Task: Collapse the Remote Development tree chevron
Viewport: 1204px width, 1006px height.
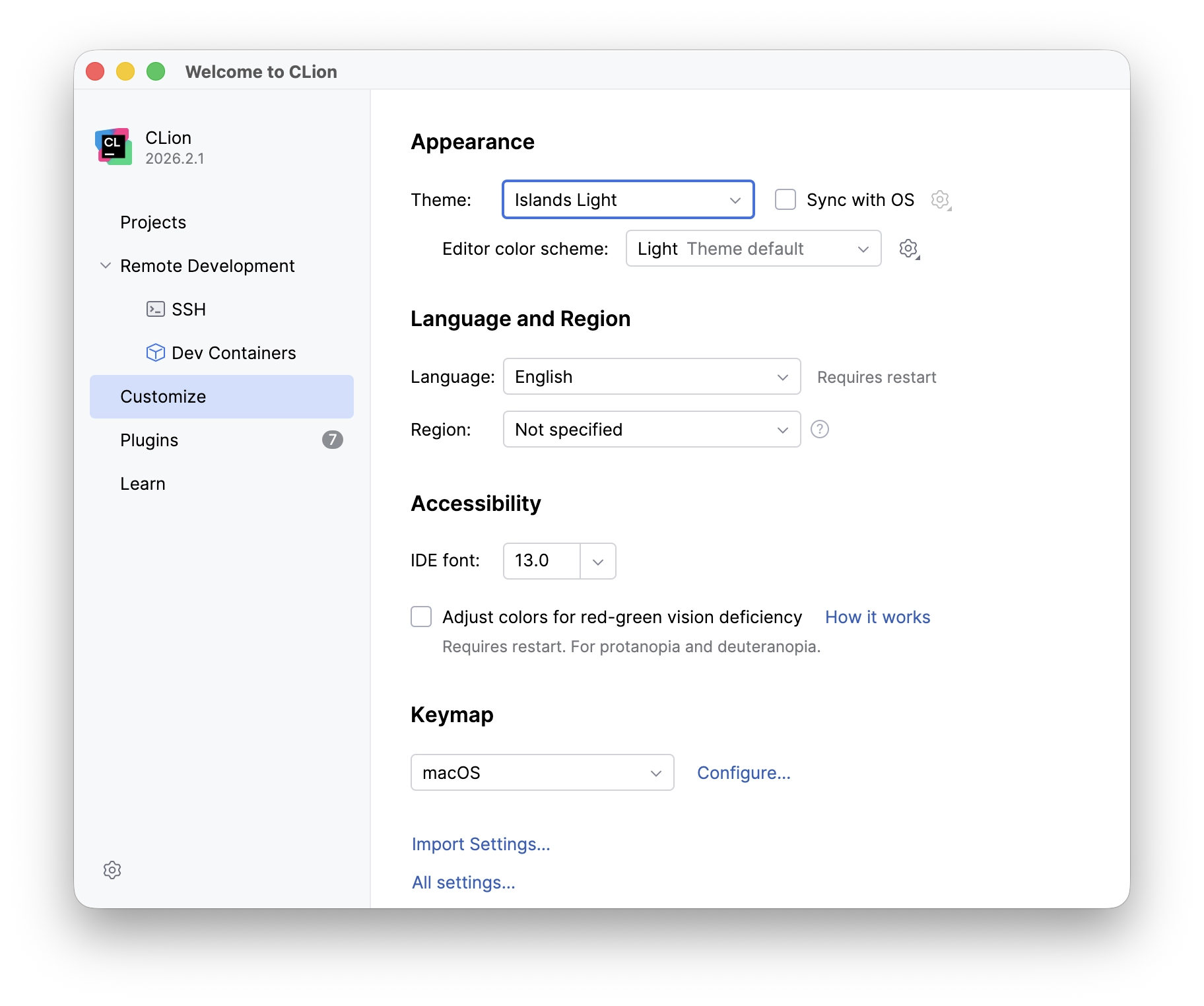Action: click(x=106, y=265)
